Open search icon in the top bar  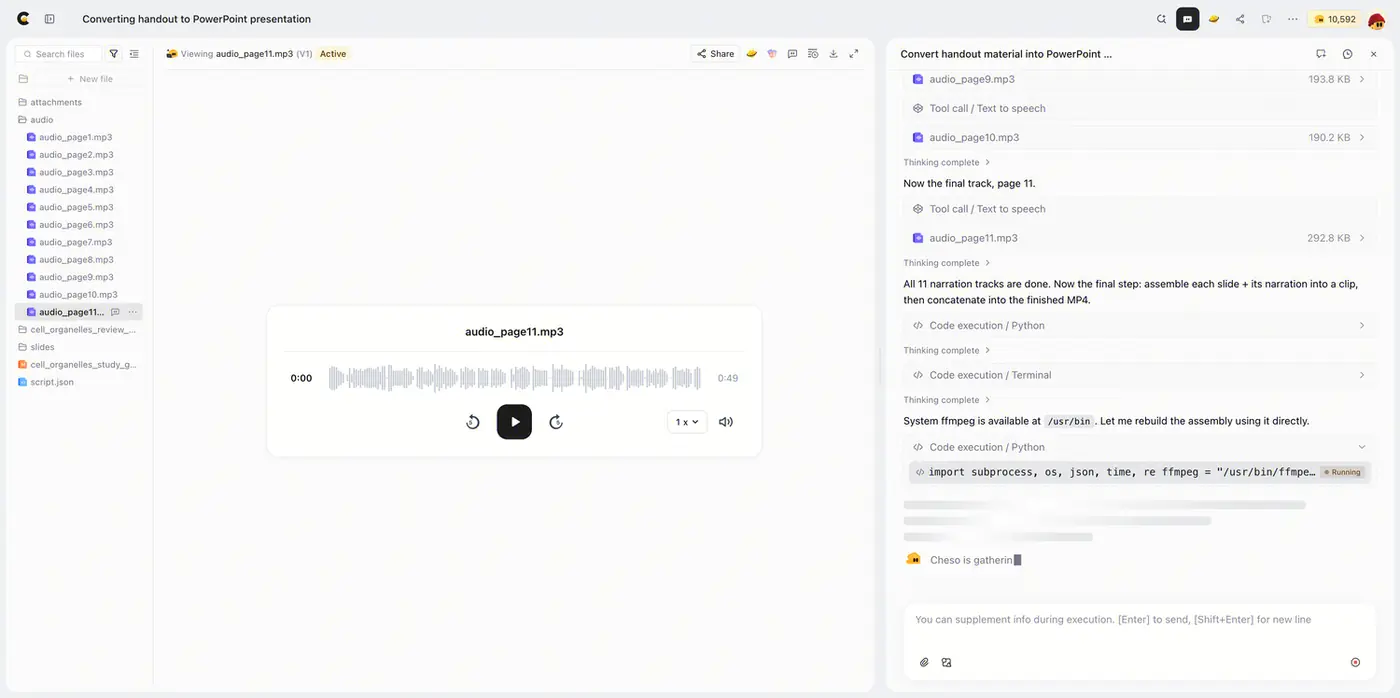click(1161, 19)
